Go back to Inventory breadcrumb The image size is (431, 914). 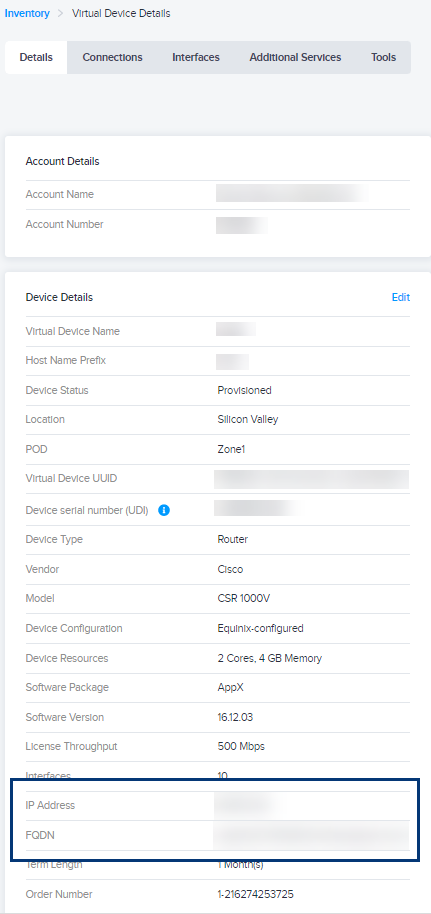(27, 13)
